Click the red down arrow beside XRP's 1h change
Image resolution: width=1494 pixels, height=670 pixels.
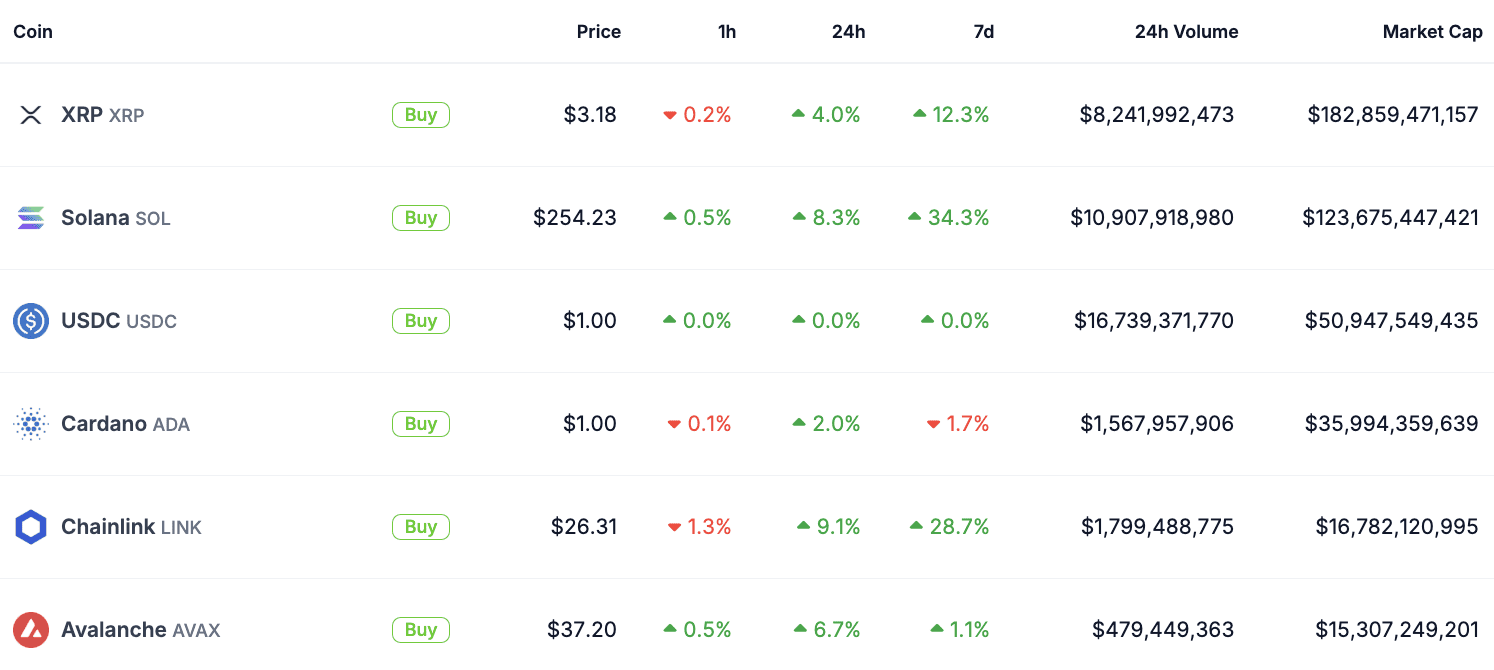(670, 114)
